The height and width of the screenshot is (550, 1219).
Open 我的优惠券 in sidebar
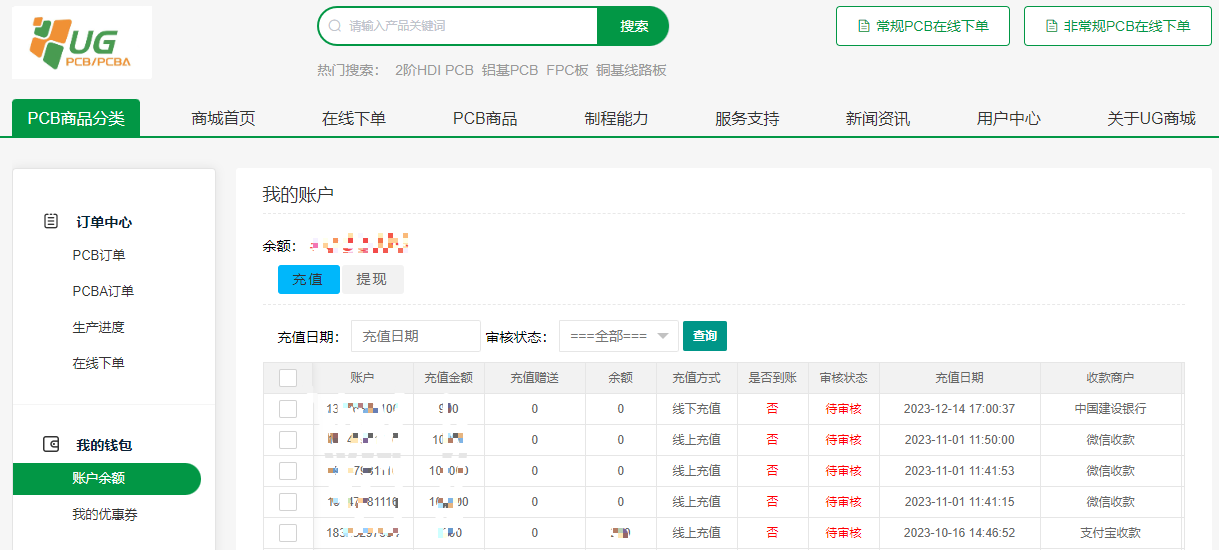[105, 515]
